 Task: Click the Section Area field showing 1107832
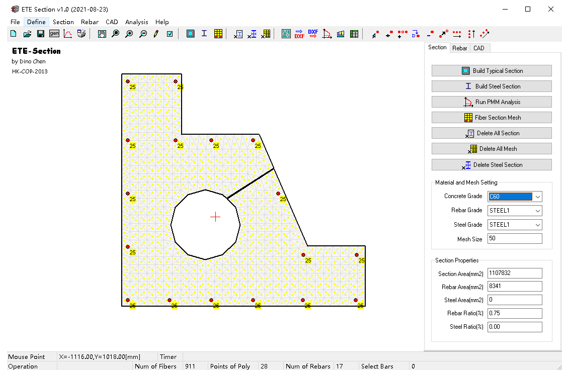(514, 273)
